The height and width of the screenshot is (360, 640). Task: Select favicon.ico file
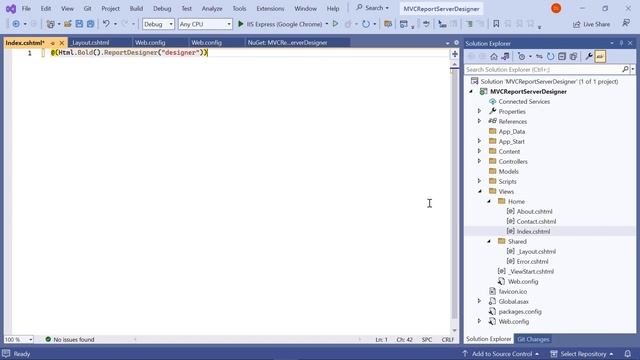pos(513,291)
